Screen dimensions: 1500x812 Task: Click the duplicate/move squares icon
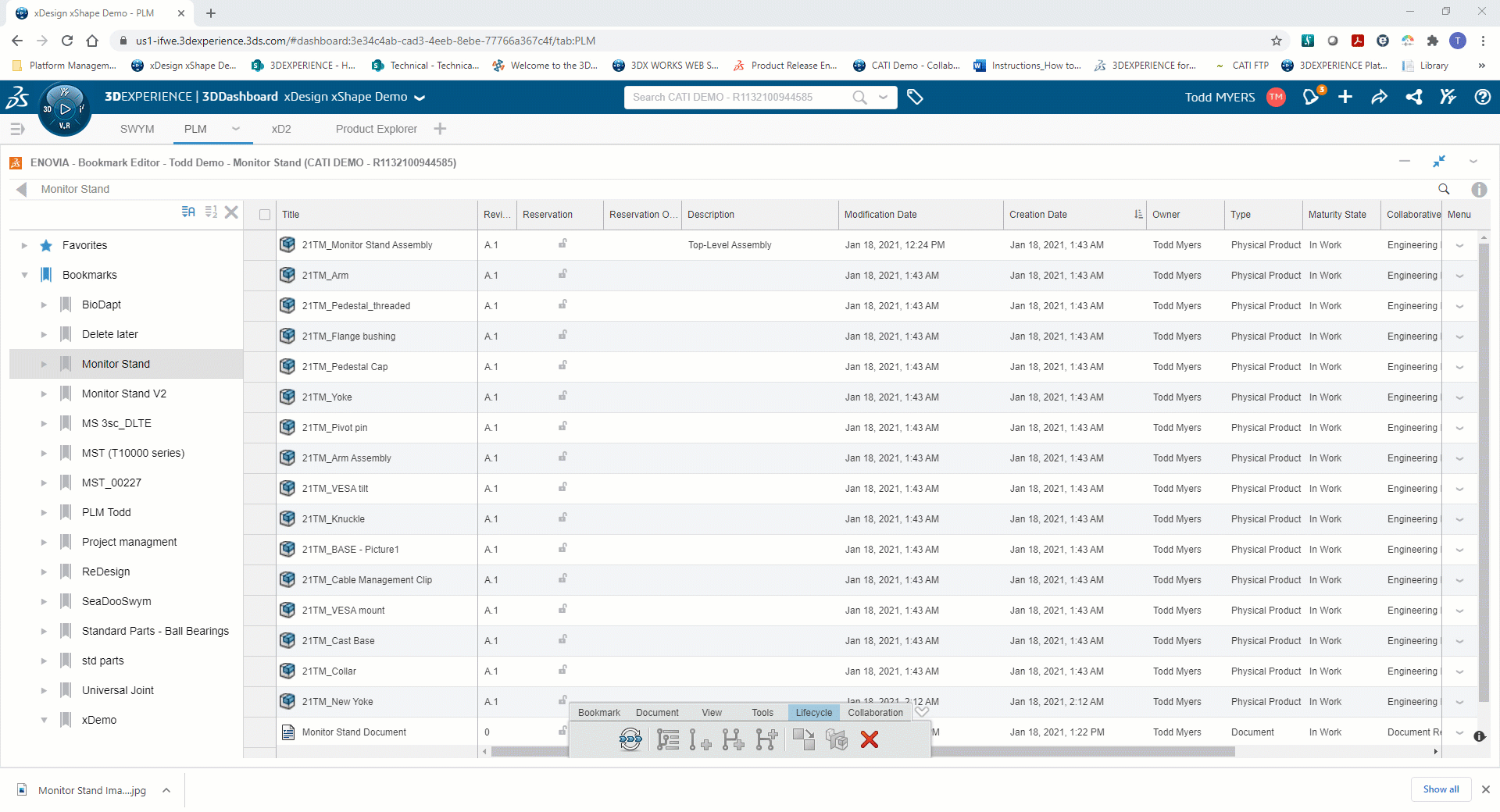point(803,739)
